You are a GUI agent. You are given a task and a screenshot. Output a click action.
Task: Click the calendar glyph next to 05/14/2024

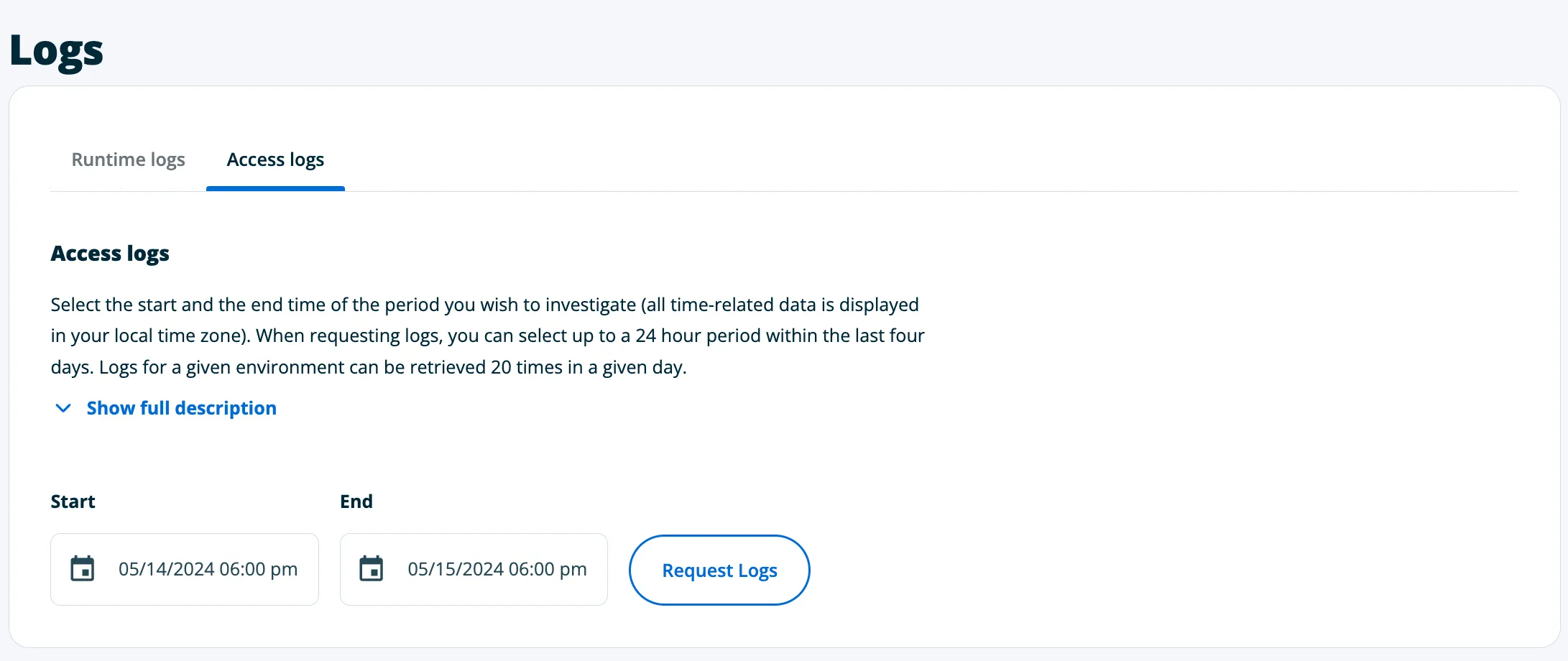pyautogui.click(x=83, y=568)
